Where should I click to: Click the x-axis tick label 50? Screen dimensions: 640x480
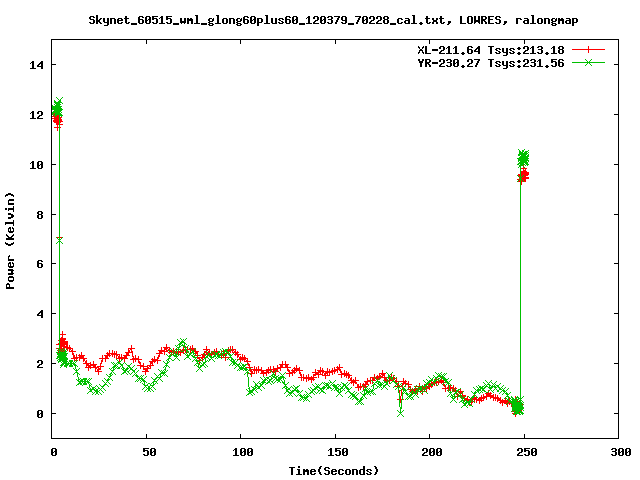(149, 452)
